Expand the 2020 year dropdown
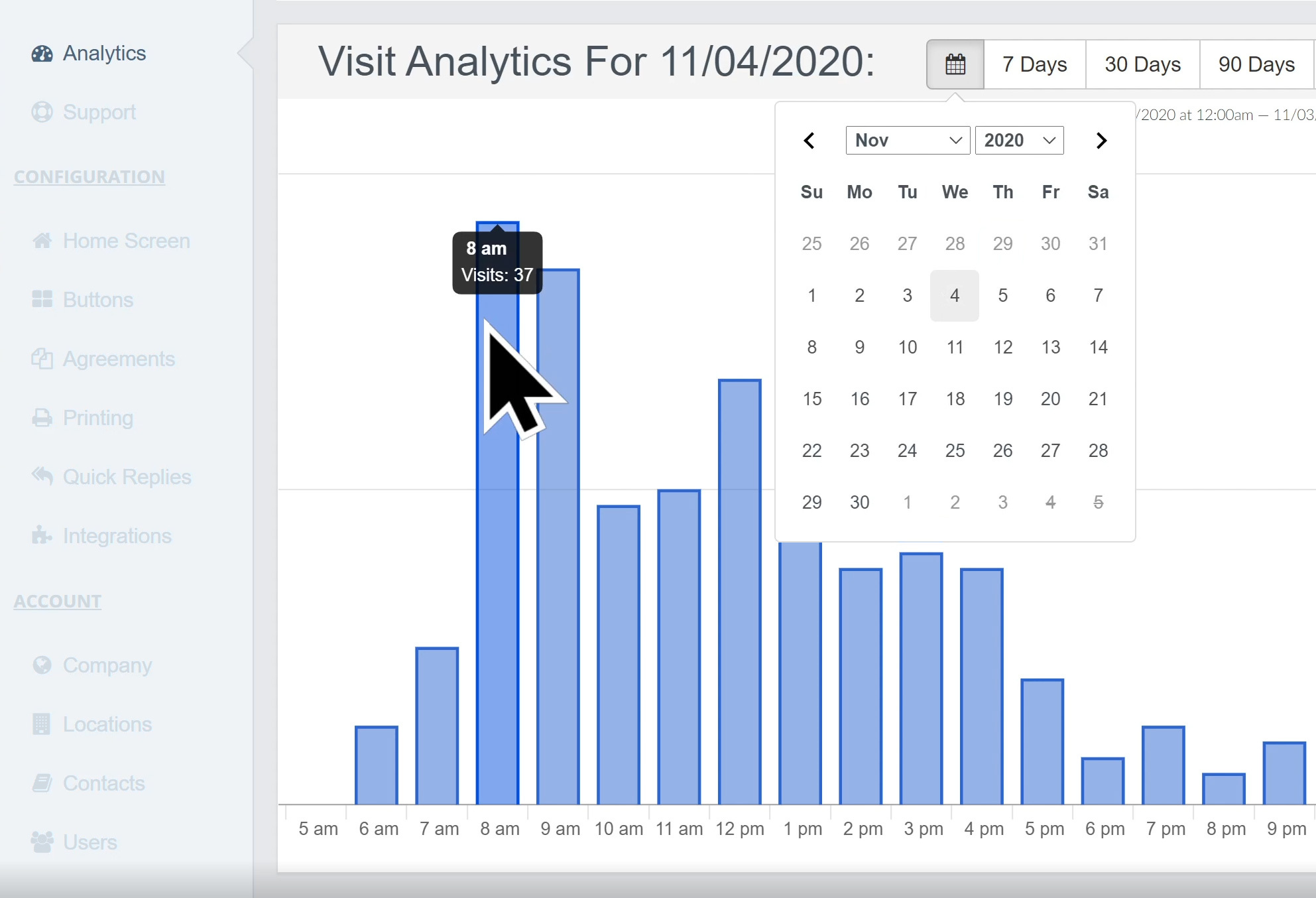The width and height of the screenshot is (1316, 898). (1017, 141)
